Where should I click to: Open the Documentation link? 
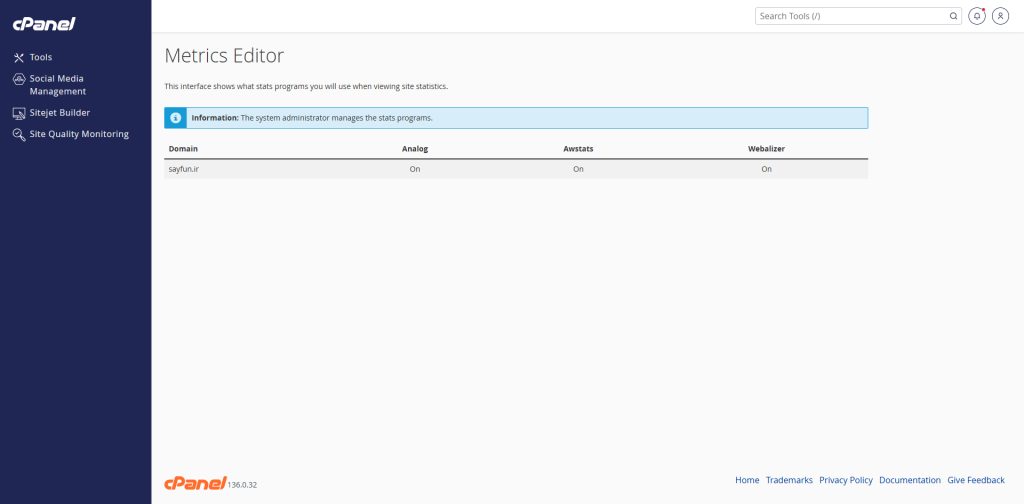910,480
